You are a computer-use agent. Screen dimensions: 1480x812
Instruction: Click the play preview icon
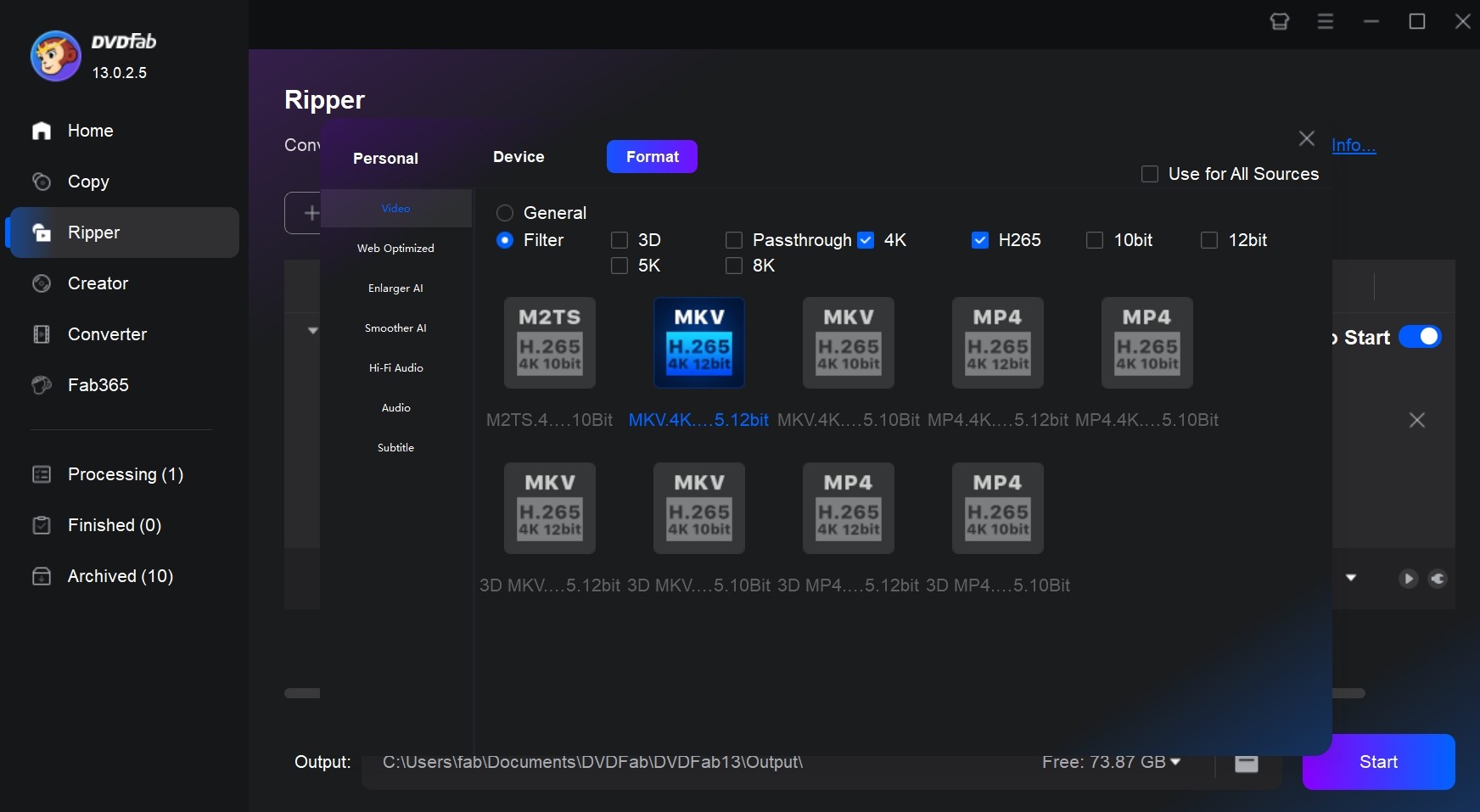pyautogui.click(x=1408, y=579)
